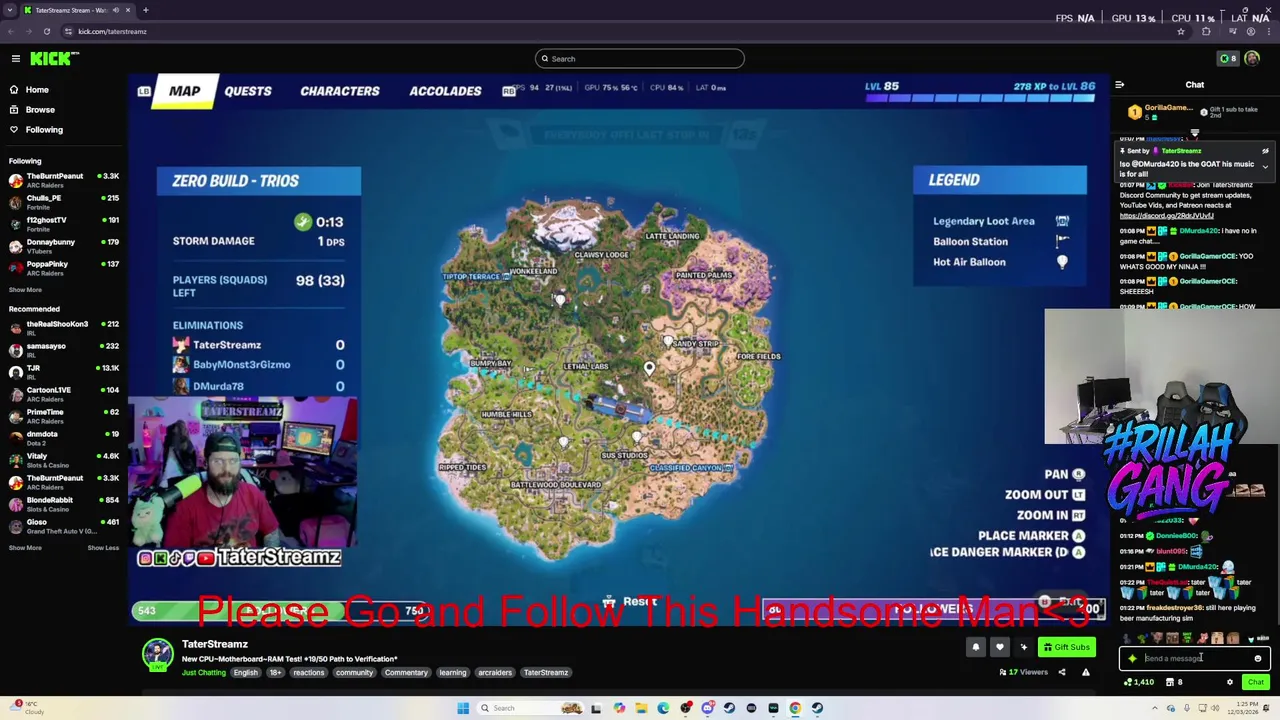Screen dimensions: 1280x720
Task: Click the arcraiders tag
Action: click(494, 673)
